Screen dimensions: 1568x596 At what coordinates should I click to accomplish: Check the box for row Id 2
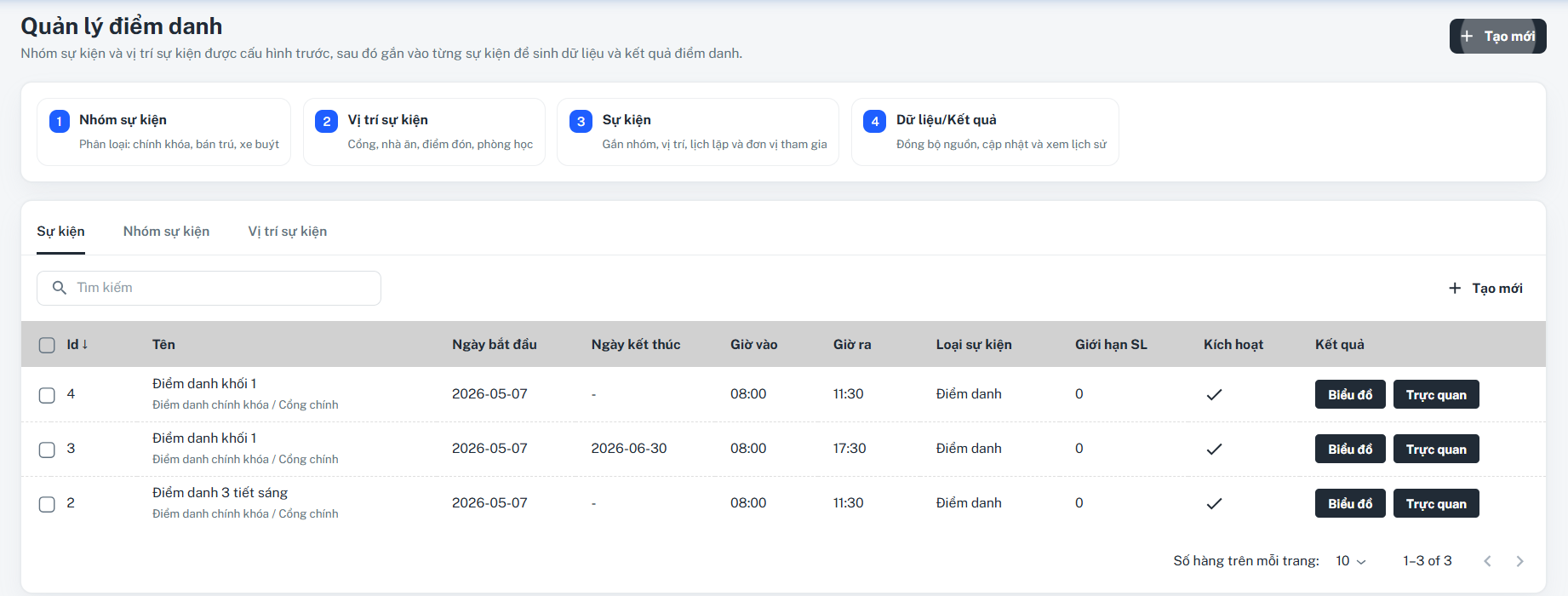click(x=47, y=504)
